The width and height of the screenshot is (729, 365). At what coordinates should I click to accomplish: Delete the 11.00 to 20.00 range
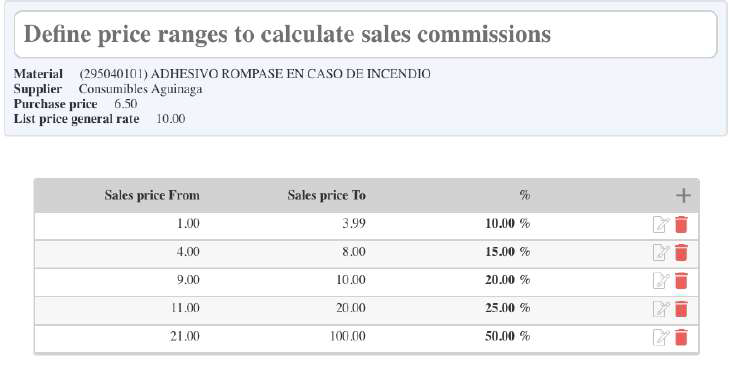click(681, 309)
